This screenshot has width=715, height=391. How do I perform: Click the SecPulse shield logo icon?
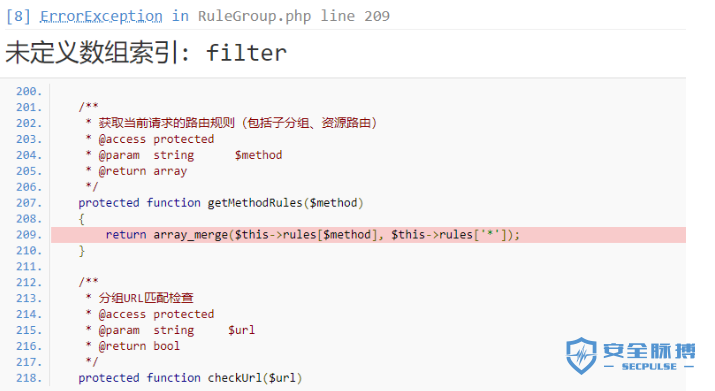point(581,356)
